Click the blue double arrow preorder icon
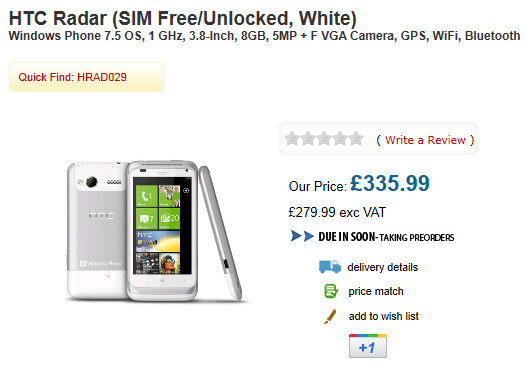The height and width of the screenshot is (366, 527). pos(302,236)
